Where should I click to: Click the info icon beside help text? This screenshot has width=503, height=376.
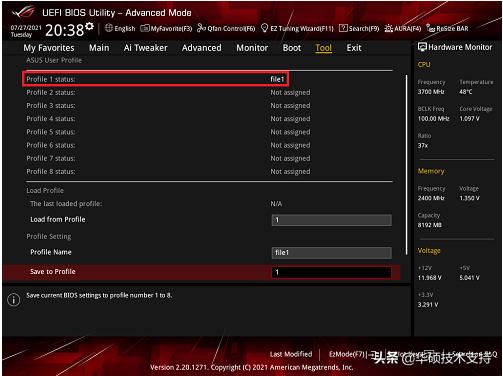click(x=14, y=300)
